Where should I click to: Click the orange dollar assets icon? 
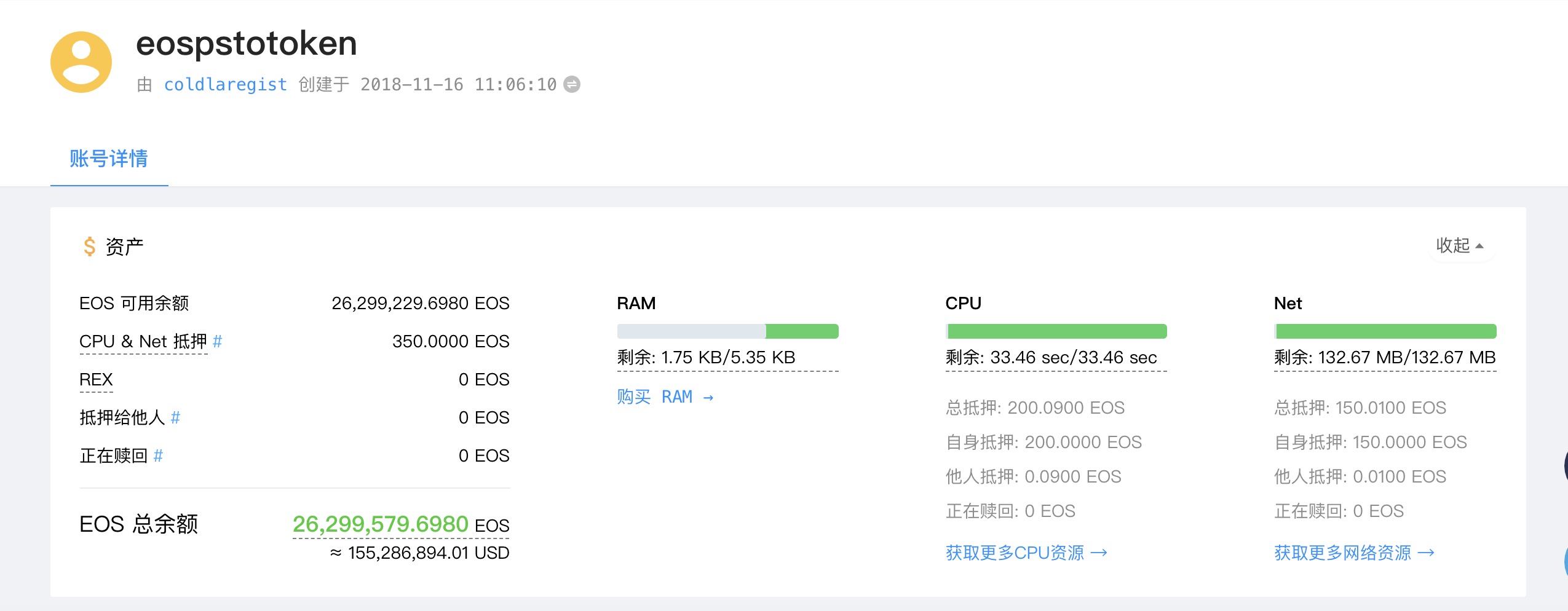[90, 246]
